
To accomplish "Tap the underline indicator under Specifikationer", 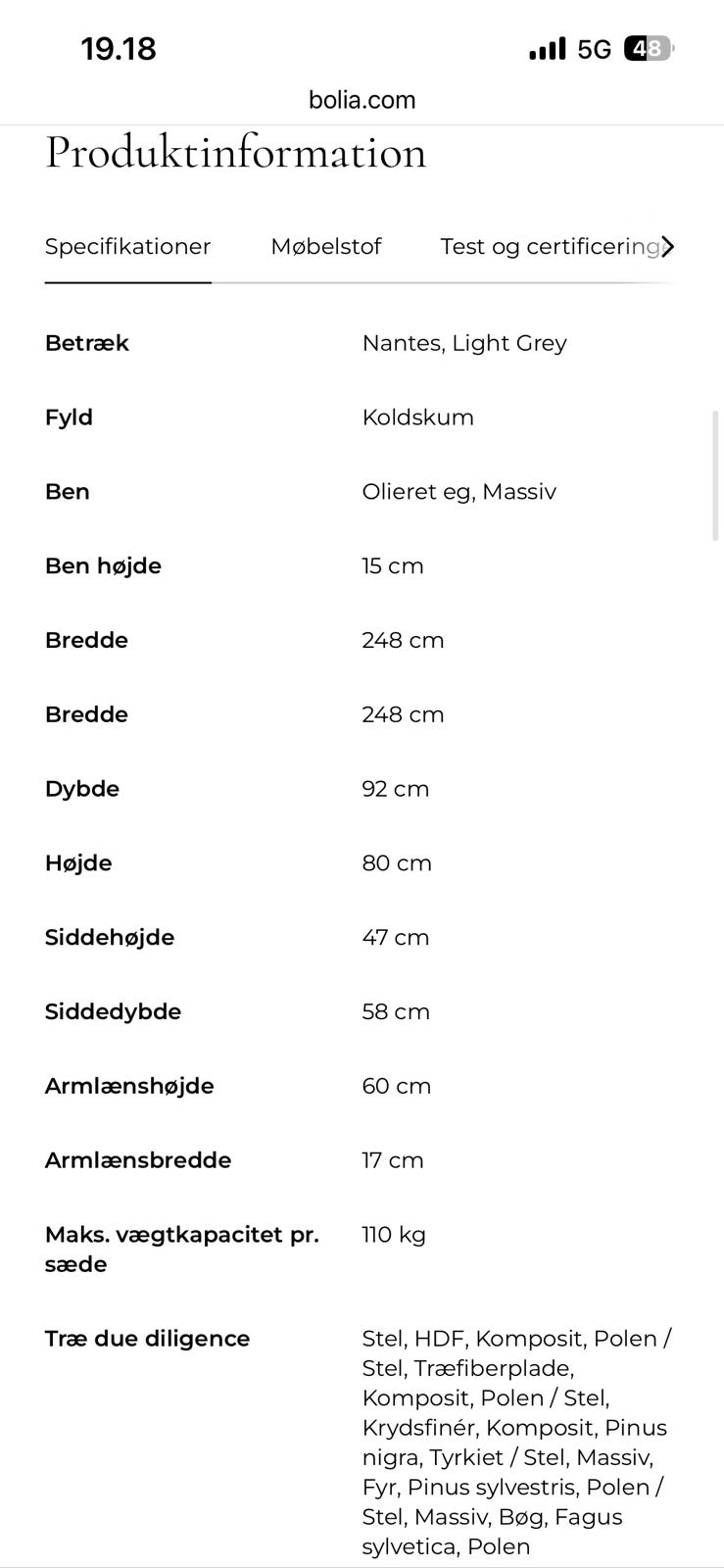I will point(127,283).
